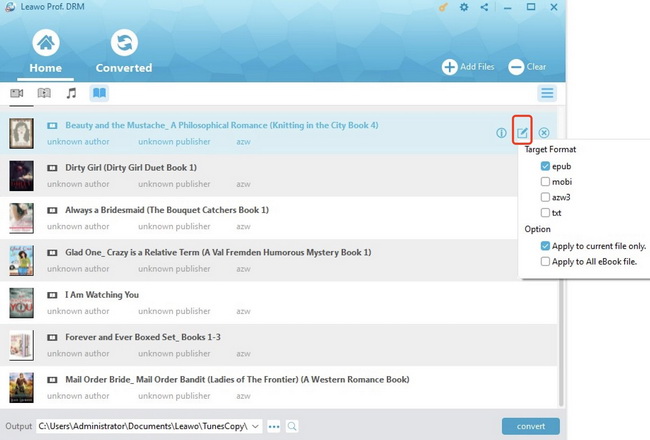Click book icon beside Always a Bridesmaid
The width and height of the screenshot is (650, 440).
click(x=52, y=210)
